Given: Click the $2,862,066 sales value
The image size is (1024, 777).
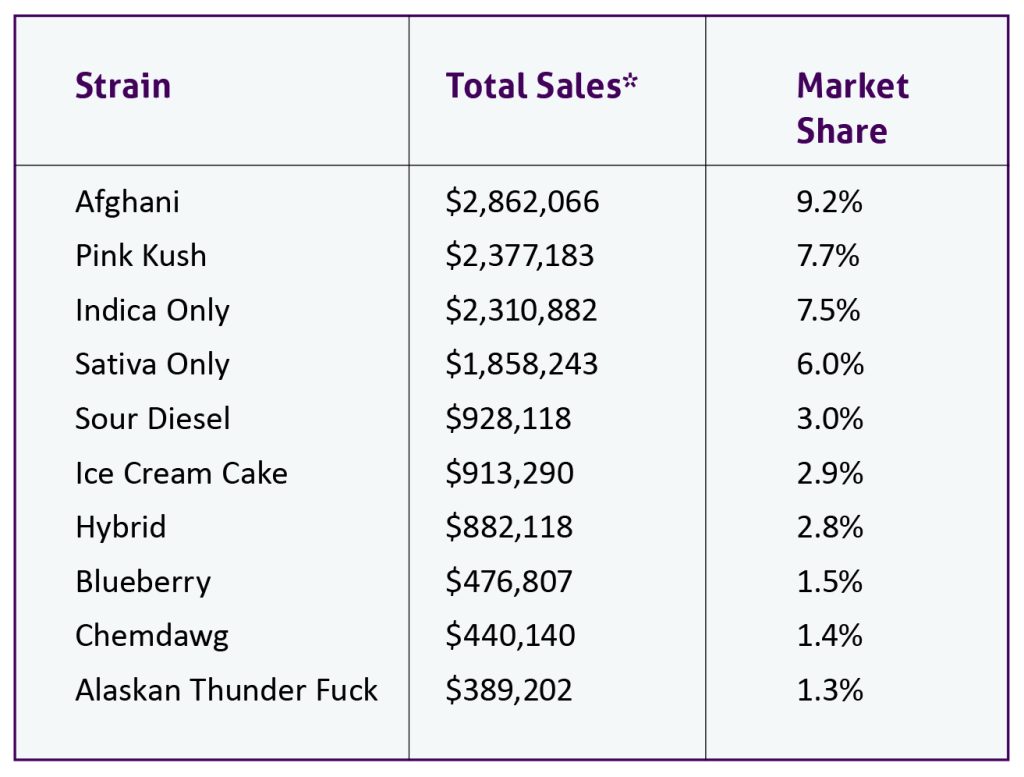Looking at the screenshot, I should (522, 202).
